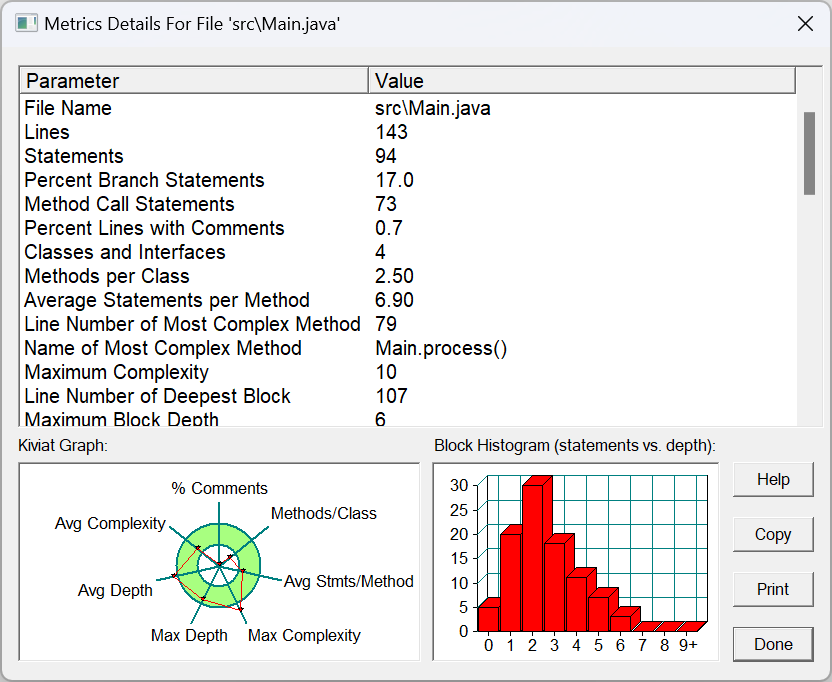Image resolution: width=832 pixels, height=682 pixels.
Task: Select the Methods per Class row
Action: 408,276
